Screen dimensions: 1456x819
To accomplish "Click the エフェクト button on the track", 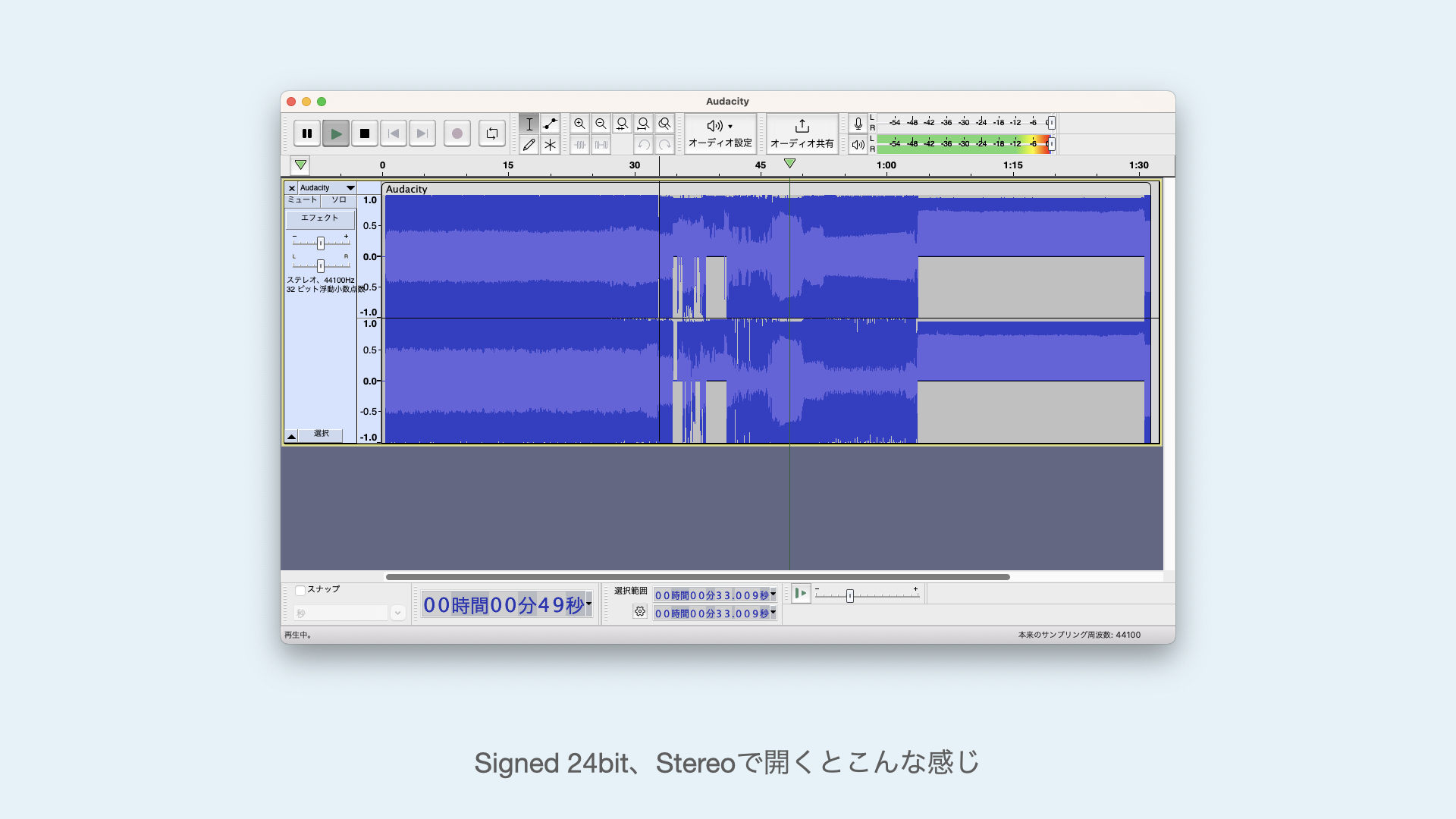I will point(320,218).
